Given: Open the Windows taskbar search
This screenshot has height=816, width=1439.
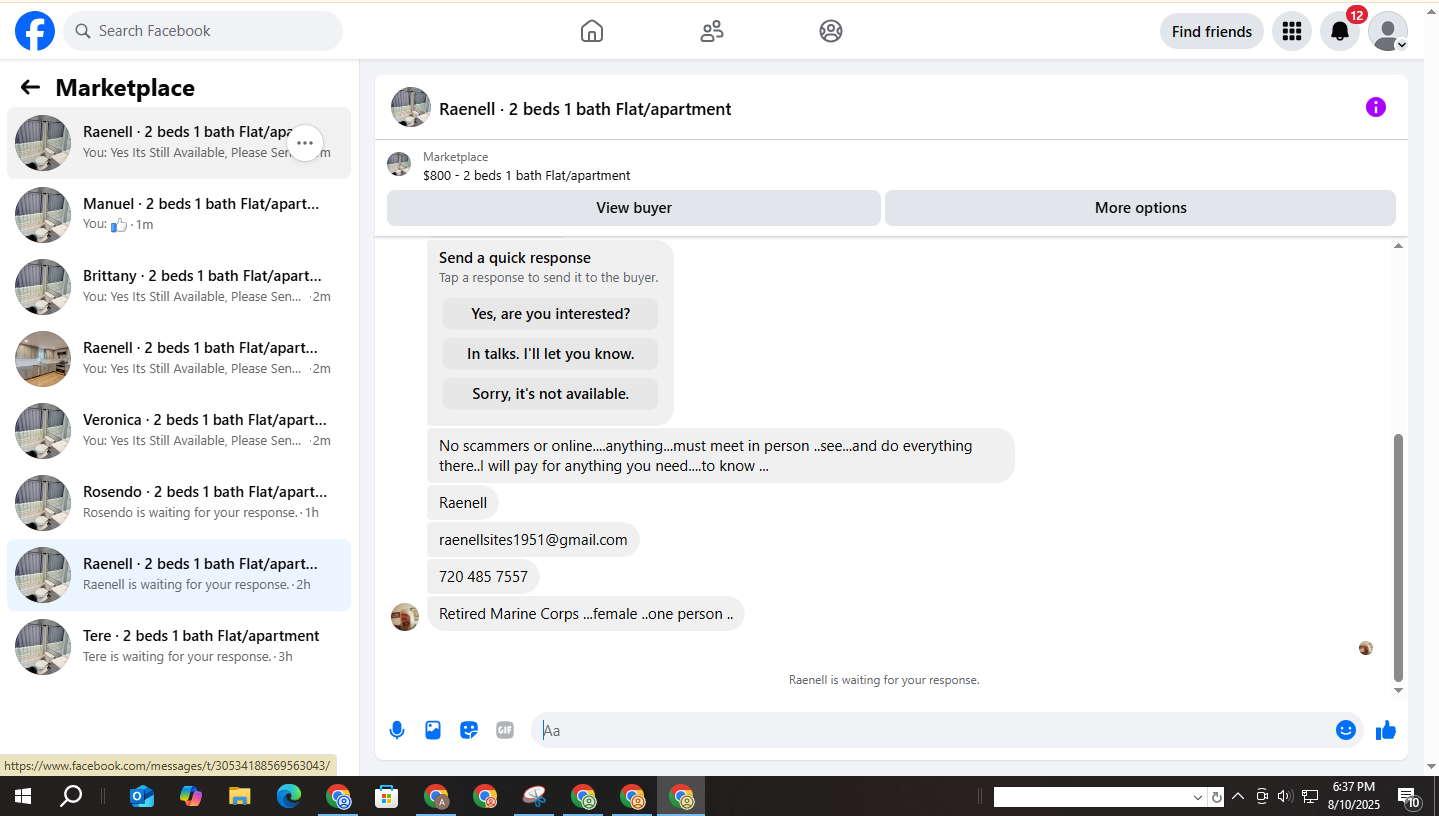Looking at the screenshot, I should pyautogui.click(x=71, y=797).
